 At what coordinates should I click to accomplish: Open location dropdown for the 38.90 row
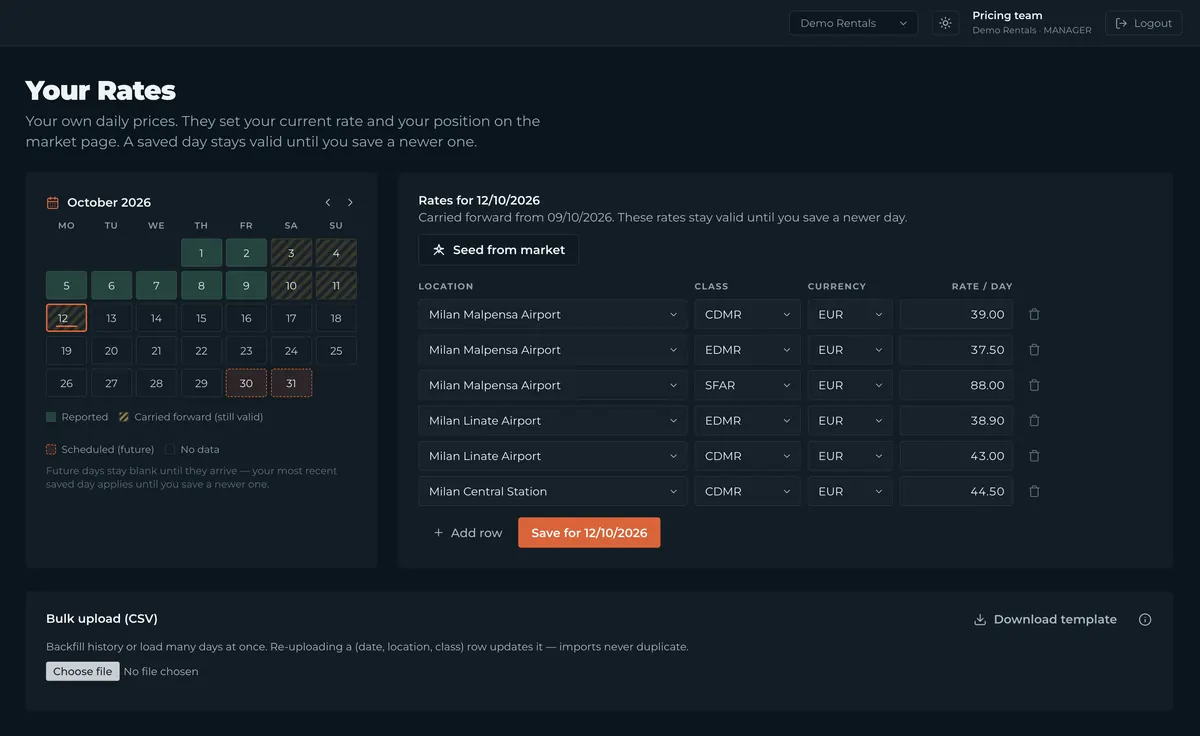click(553, 421)
